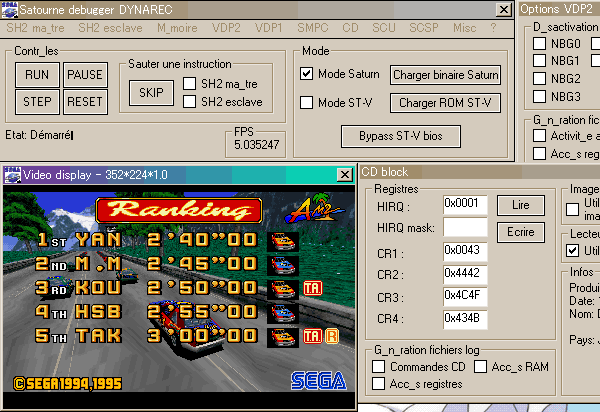Uncheck the Mode Saturn checkbox
This screenshot has width=600, height=412.
(x=307, y=73)
